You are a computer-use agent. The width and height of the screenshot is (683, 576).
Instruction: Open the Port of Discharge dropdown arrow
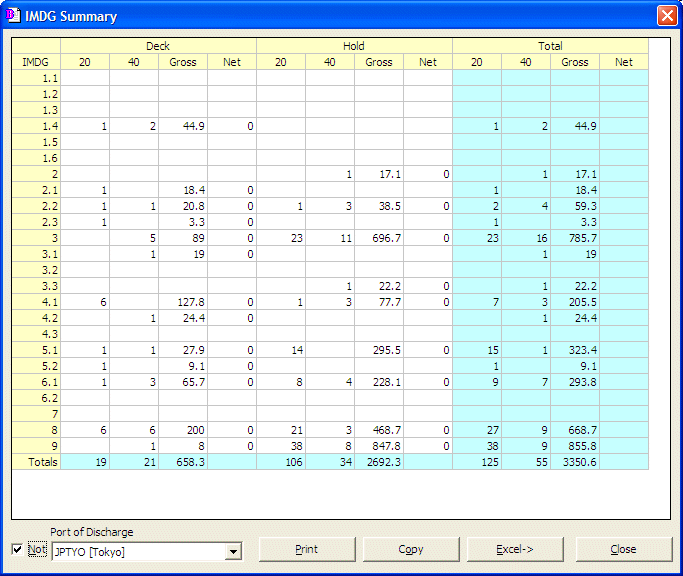(x=234, y=551)
